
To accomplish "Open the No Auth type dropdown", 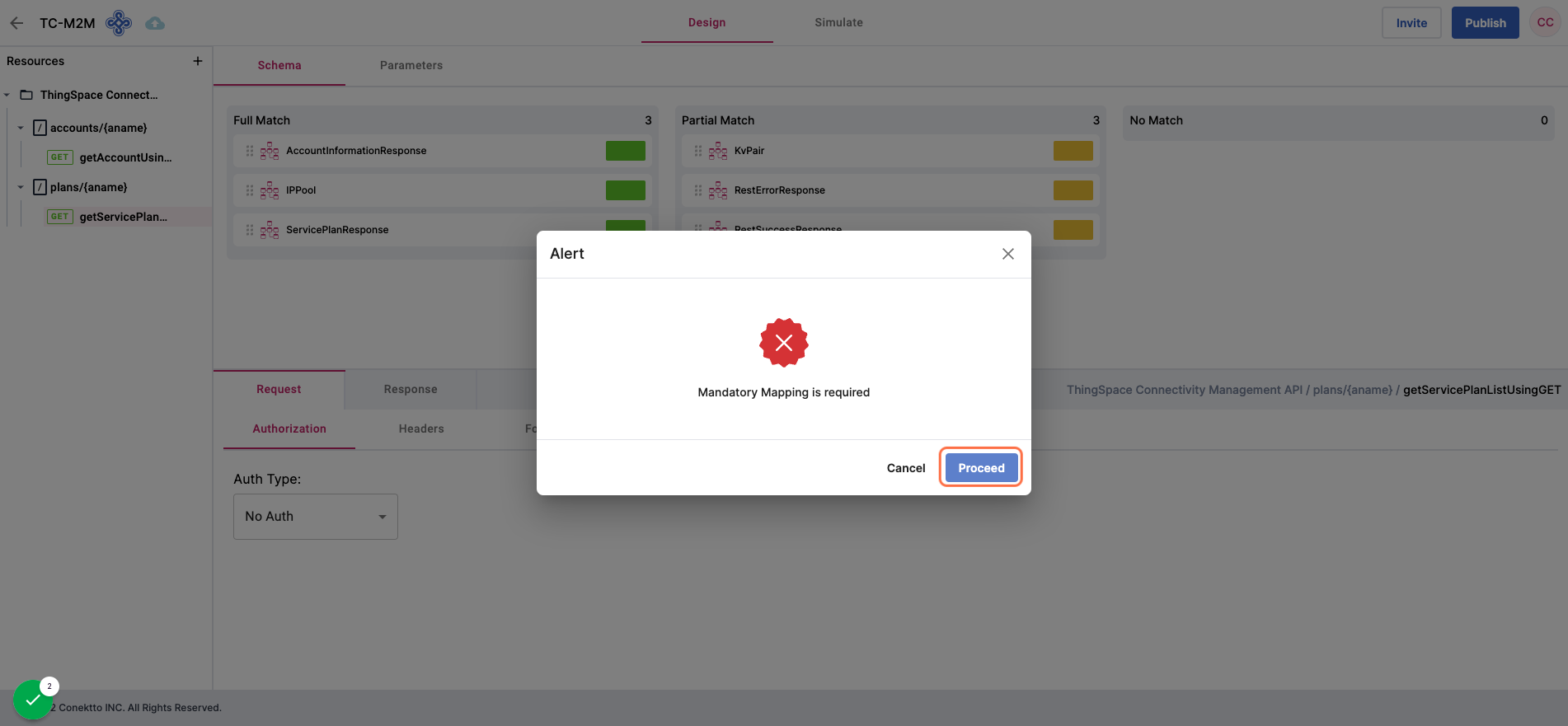I will click(x=315, y=517).
